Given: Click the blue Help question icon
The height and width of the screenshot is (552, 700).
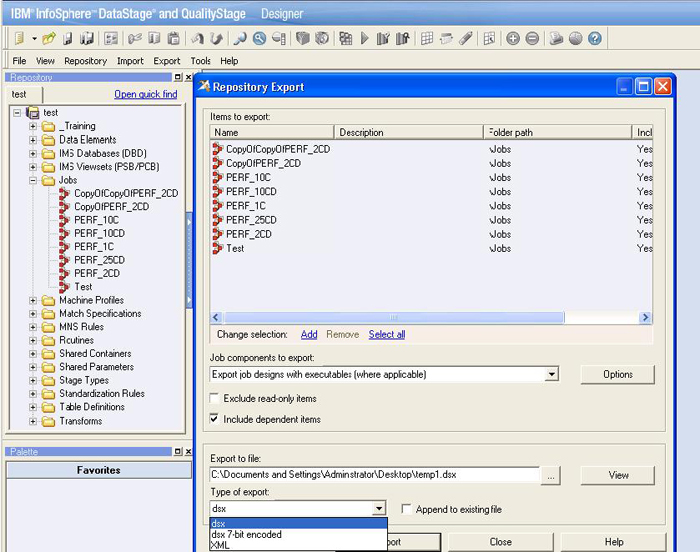Looking at the screenshot, I should [595, 38].
